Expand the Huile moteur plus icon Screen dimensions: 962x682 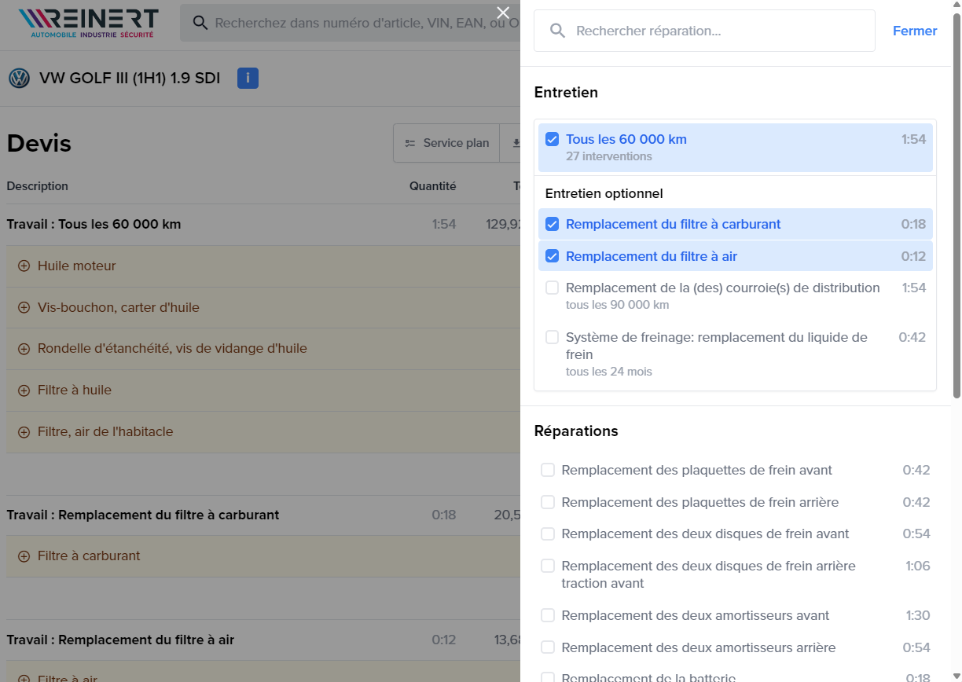(x=24, y=266)
